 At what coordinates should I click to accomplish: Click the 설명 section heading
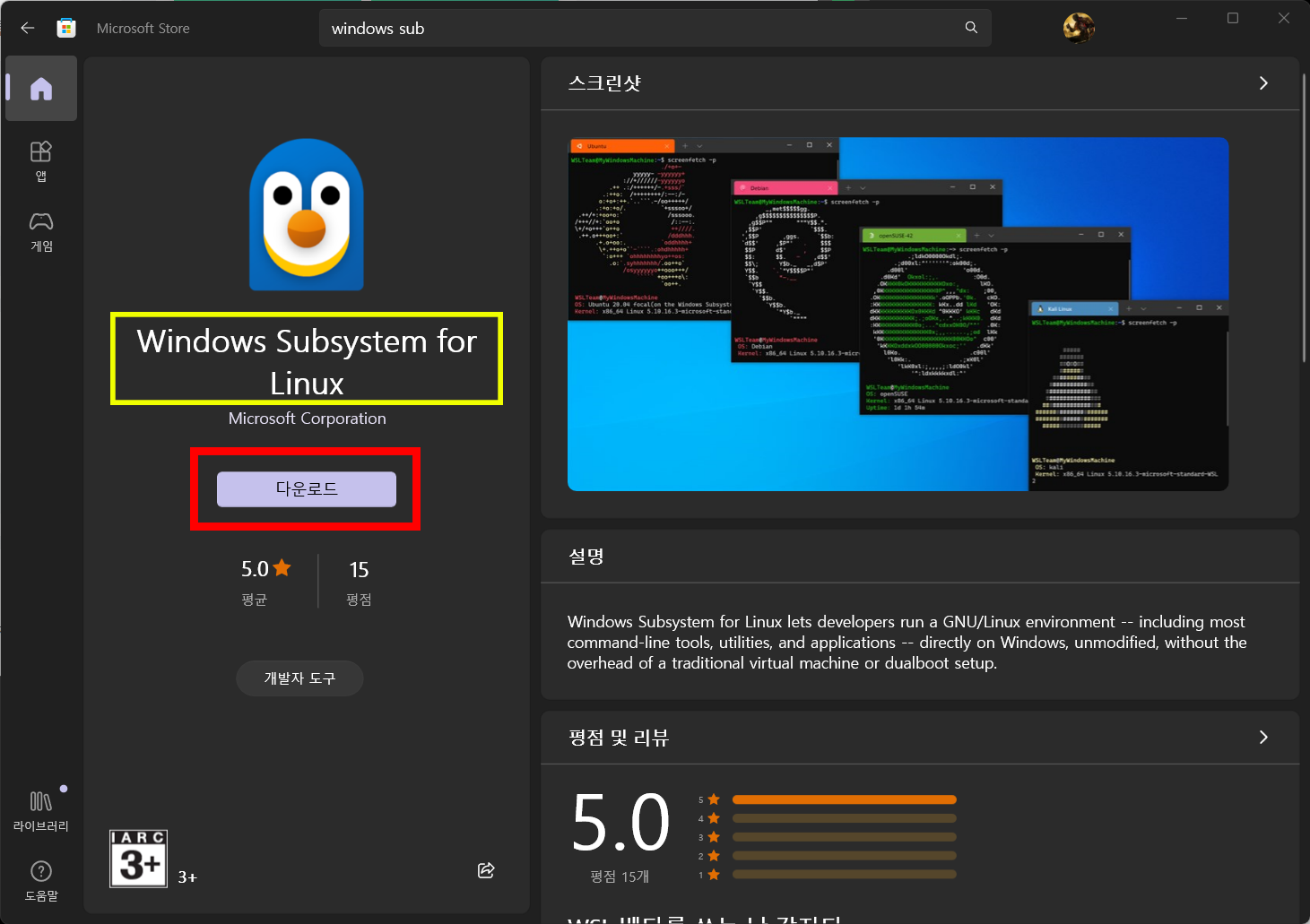pos(586,557)
